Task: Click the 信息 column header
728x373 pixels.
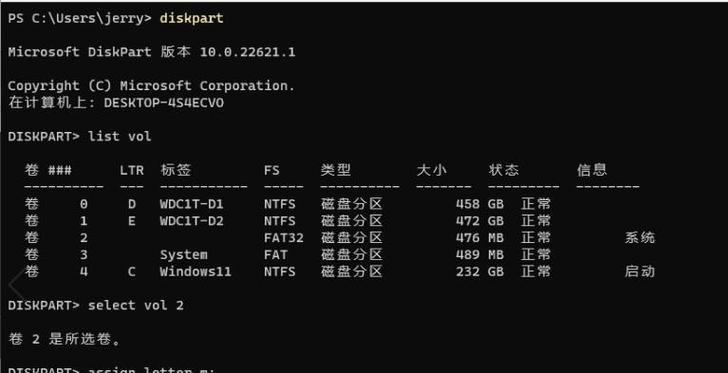Action: 592,170
